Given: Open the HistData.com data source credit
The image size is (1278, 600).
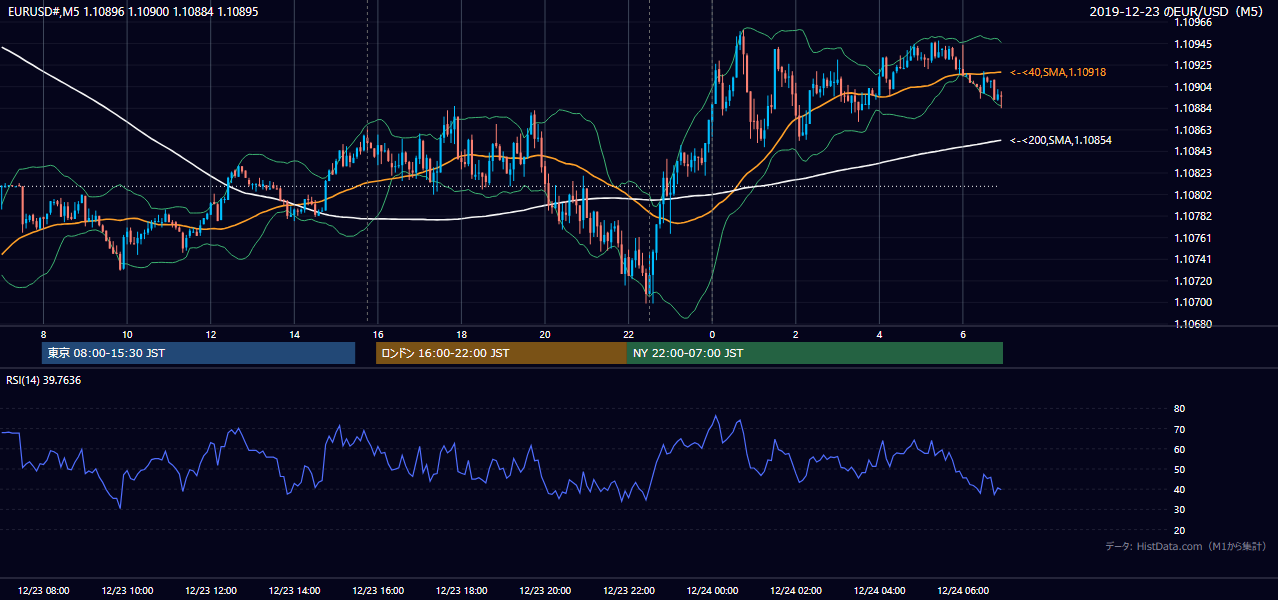Looking at the screenshot, I should coord(1185,546).
